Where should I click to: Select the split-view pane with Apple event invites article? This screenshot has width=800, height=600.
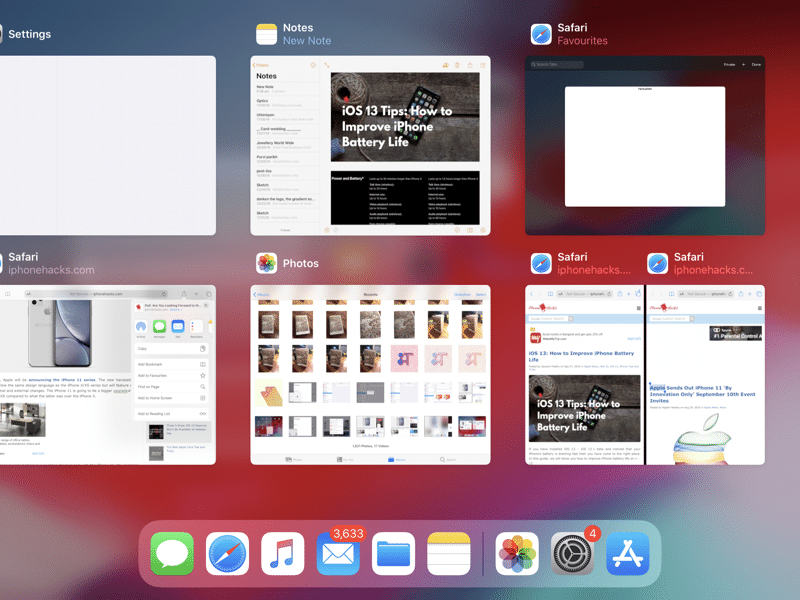pos(705,374)
